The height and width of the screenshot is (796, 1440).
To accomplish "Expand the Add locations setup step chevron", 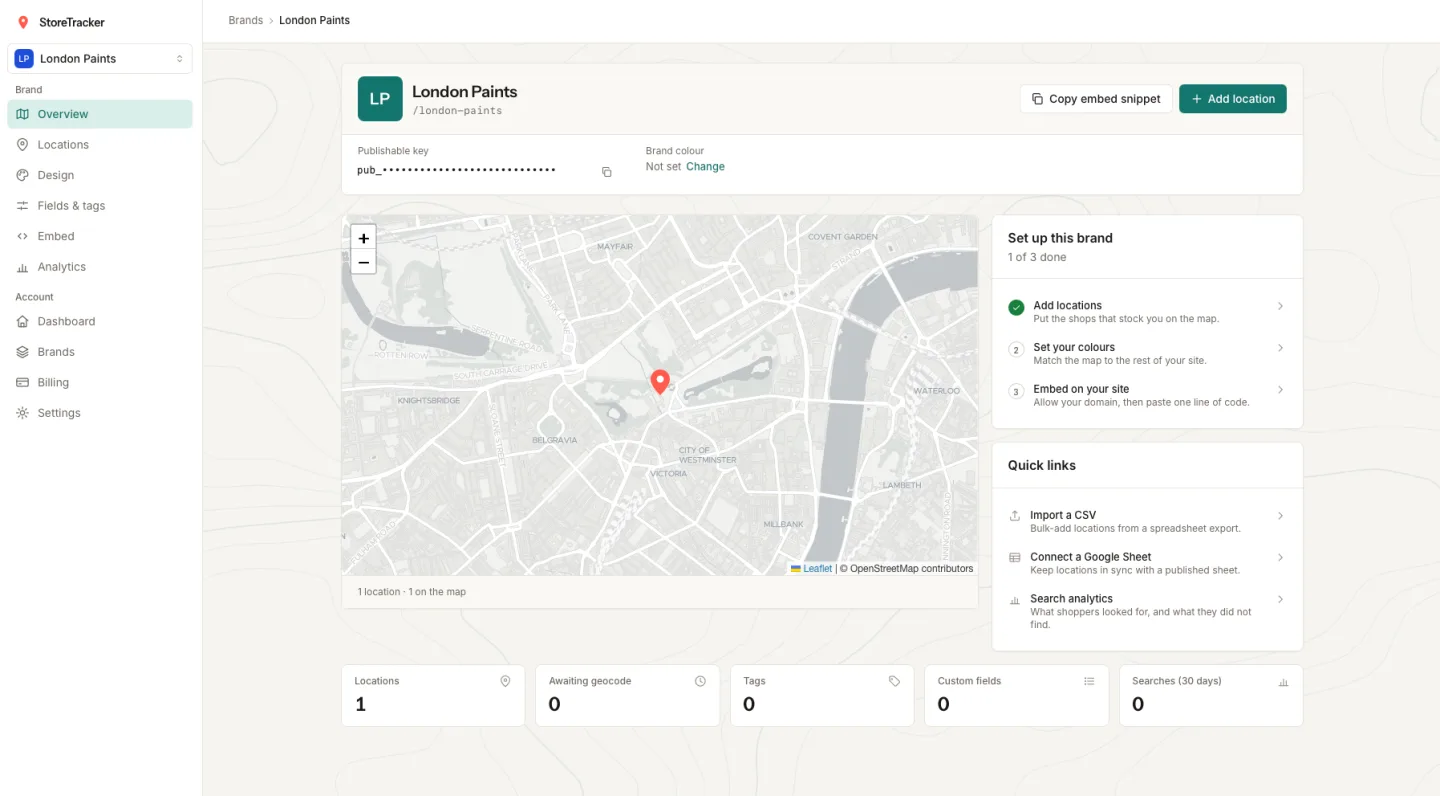I will [1280, 306].
